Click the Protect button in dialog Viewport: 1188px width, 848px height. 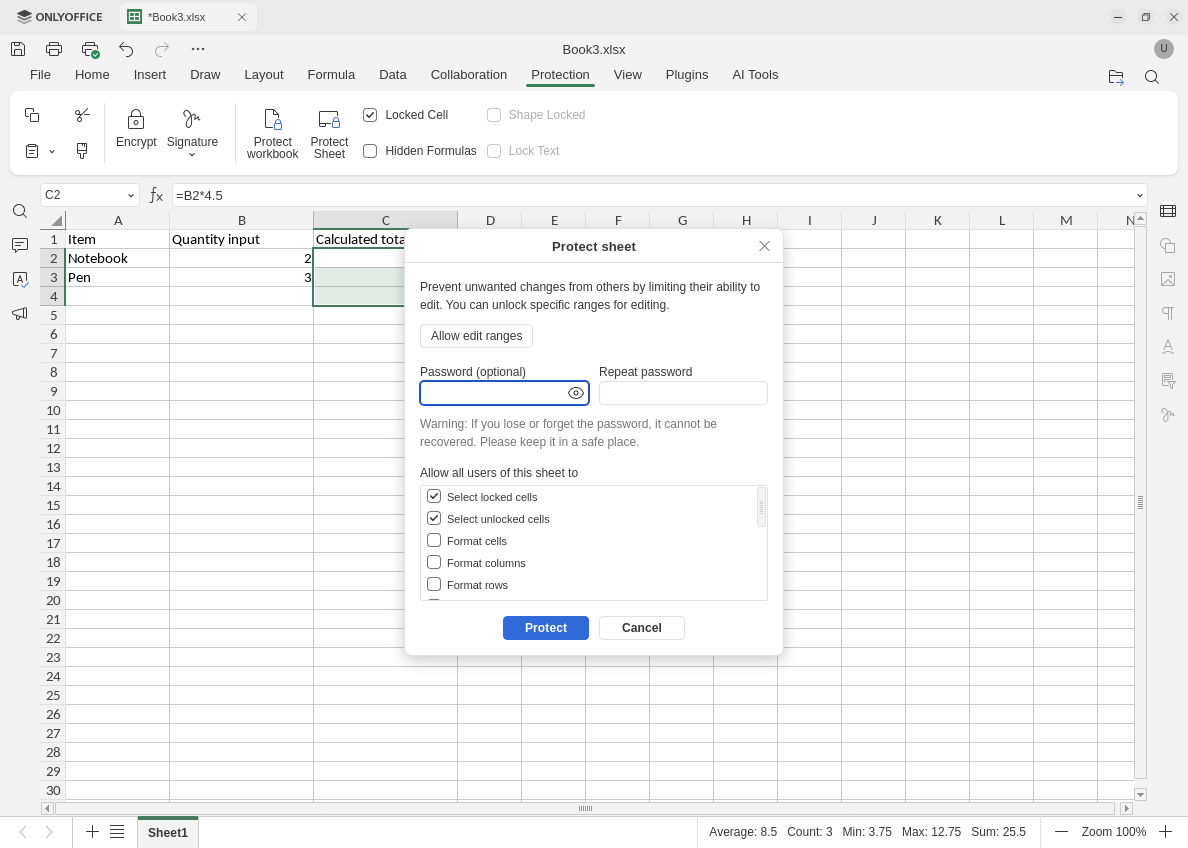[546, 627]
